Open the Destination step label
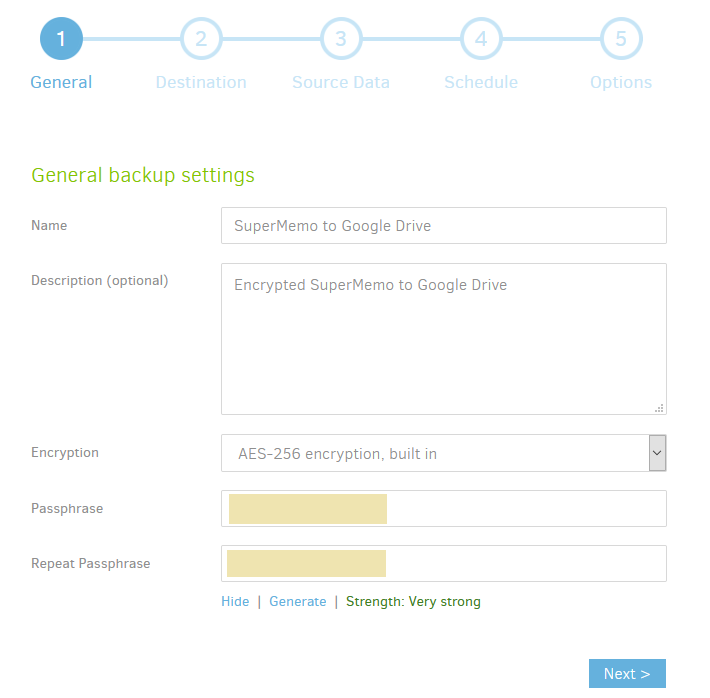This screenshot has height=698, width=710. [201, 82]
